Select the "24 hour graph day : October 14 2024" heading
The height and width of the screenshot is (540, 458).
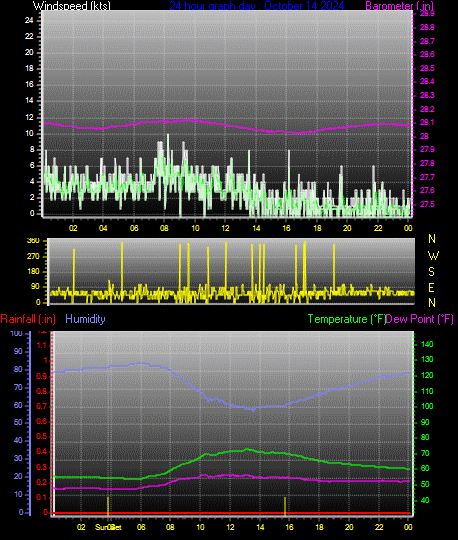(257, 5)
